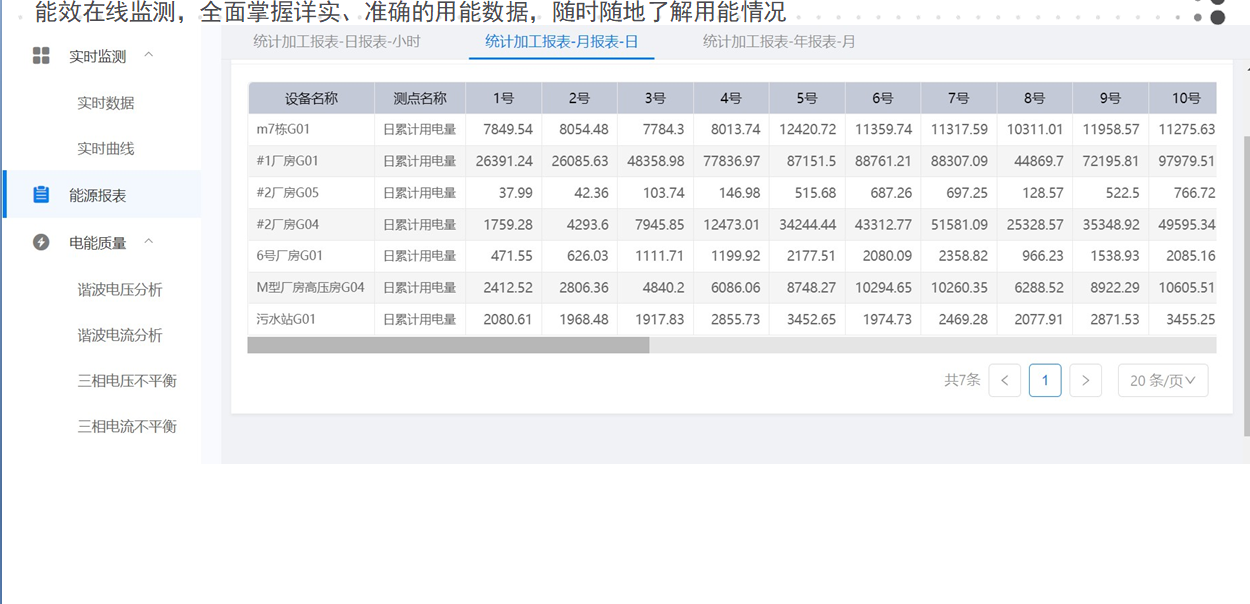Image resolution: width=1250 pixels, height=604 pixels.
Task: Click the 实时监测 grid icon
Action: [x=41, y=56]
